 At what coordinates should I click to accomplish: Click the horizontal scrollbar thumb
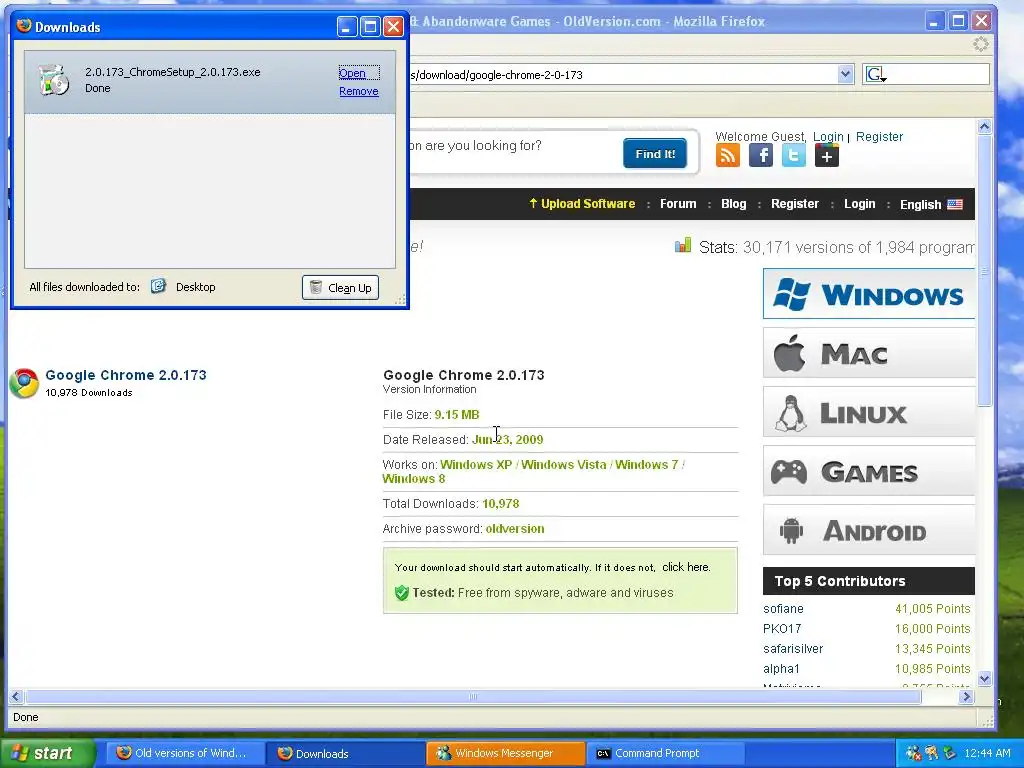pyautogui.click(x=473, y=697)
